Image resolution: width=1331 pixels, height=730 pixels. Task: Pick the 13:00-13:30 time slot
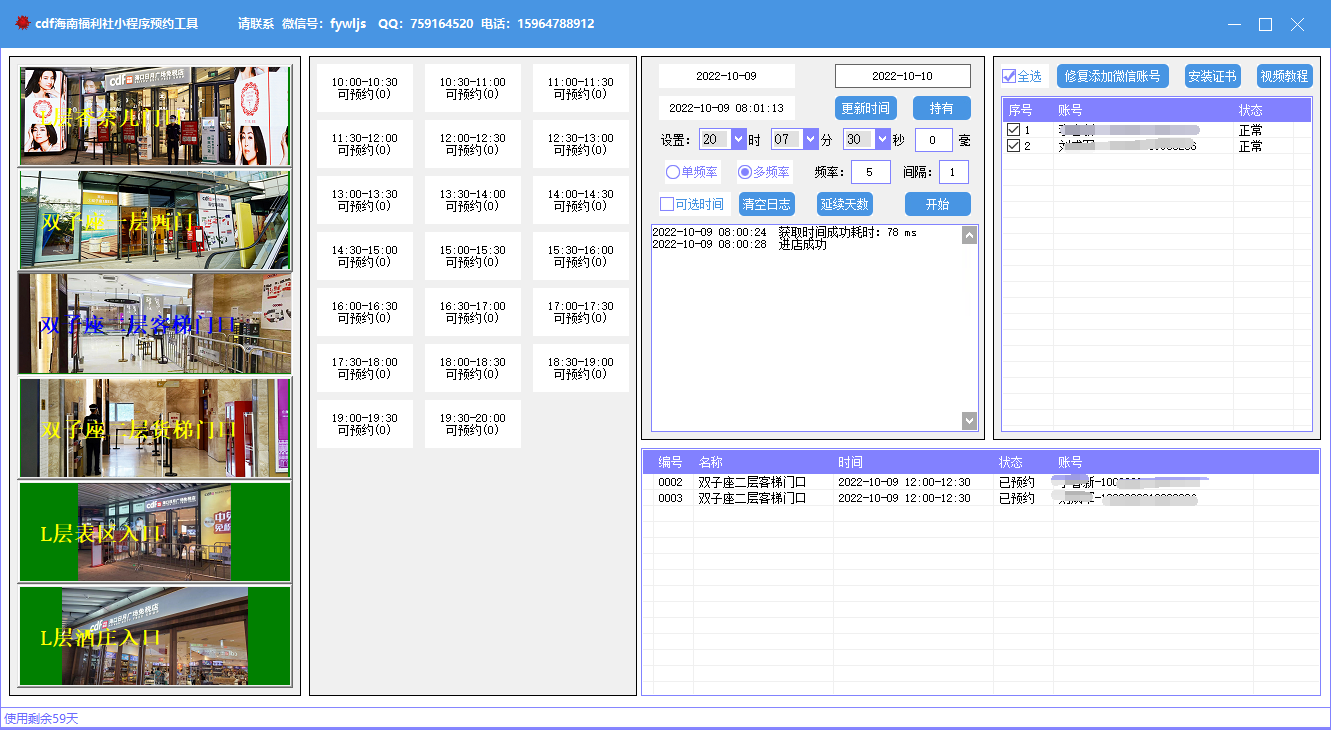click(x=365, y=200)
